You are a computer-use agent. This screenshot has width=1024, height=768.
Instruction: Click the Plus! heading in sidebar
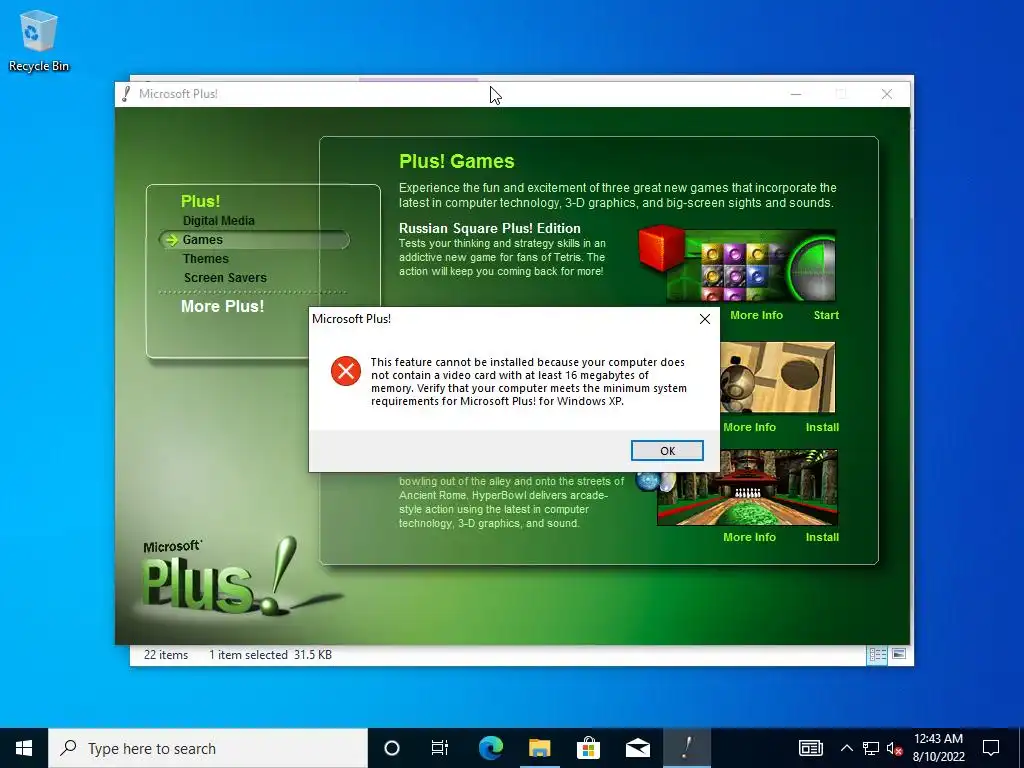coord(200,201)
